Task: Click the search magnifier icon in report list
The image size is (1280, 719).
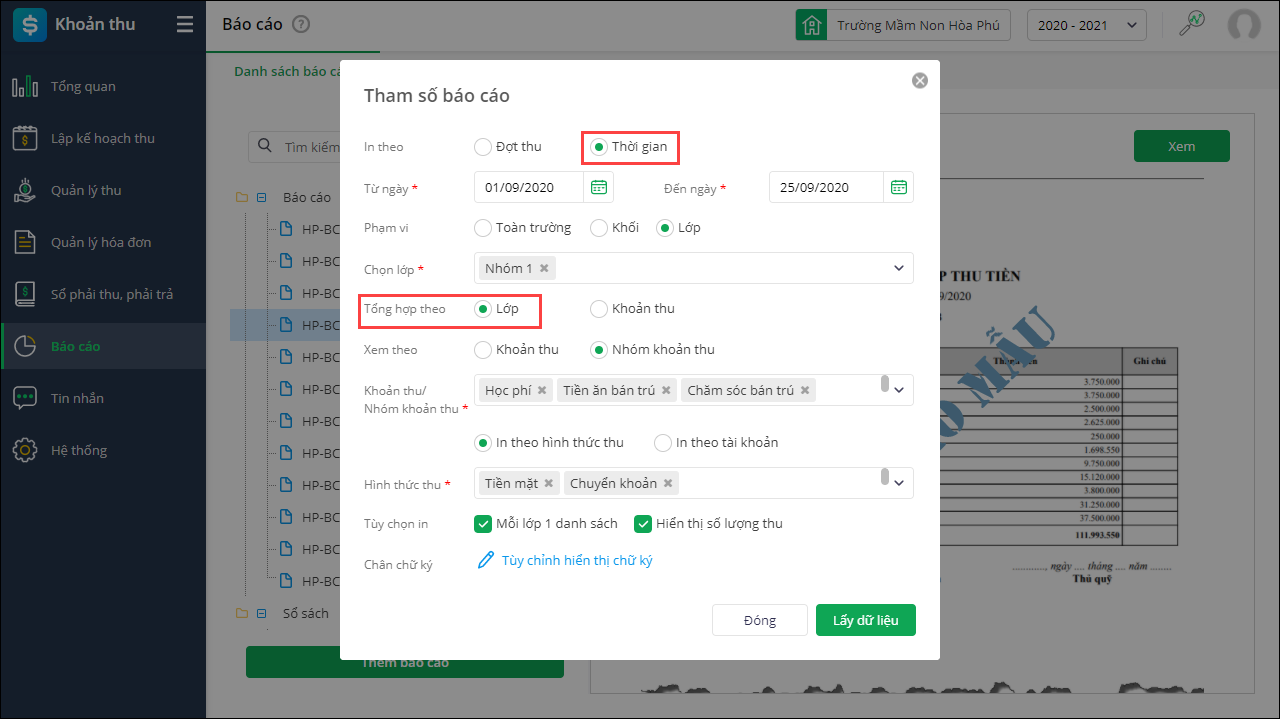Action: pyautogui.click(x=265, y=146)
